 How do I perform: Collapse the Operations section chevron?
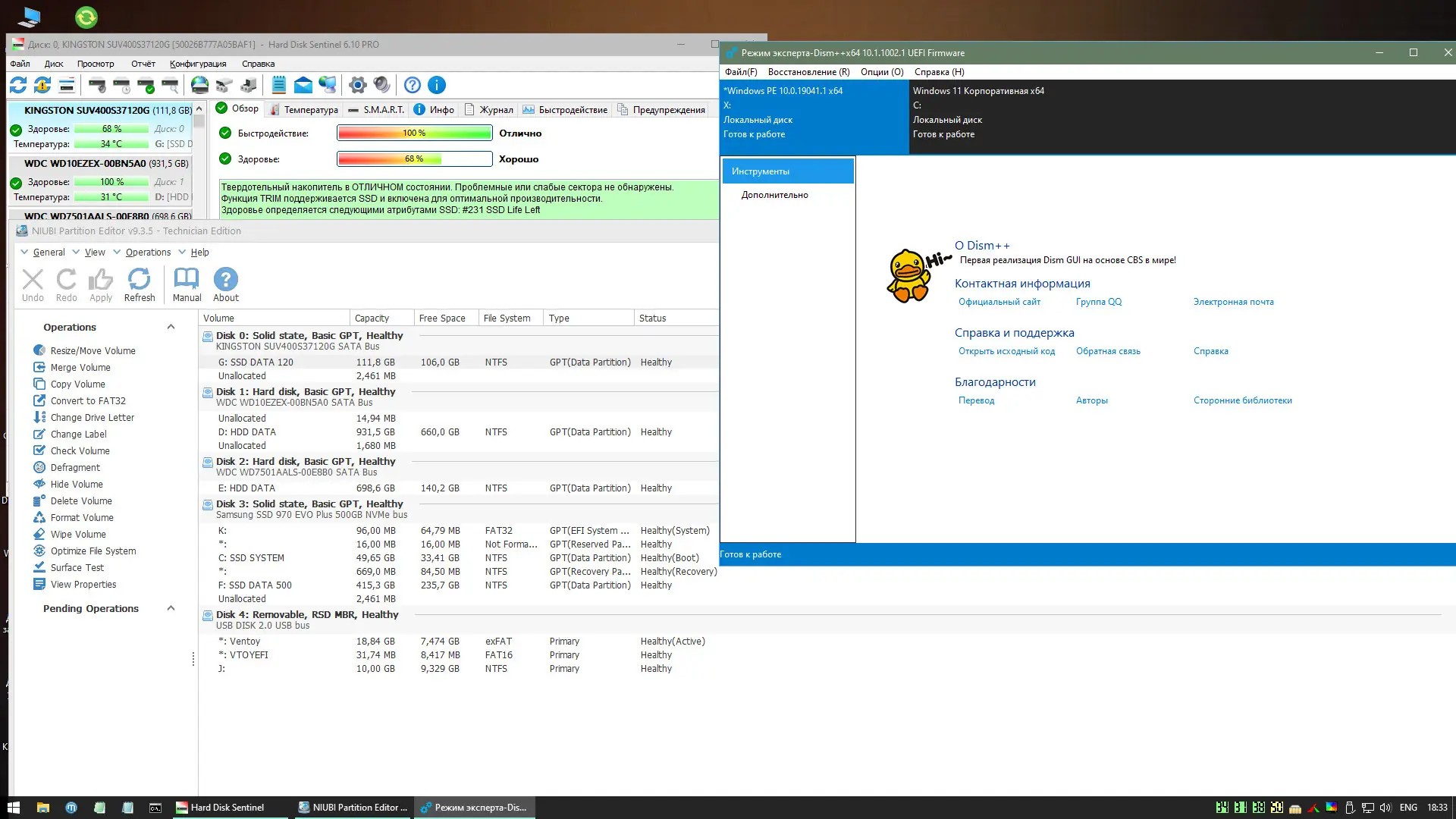[171, 327]
